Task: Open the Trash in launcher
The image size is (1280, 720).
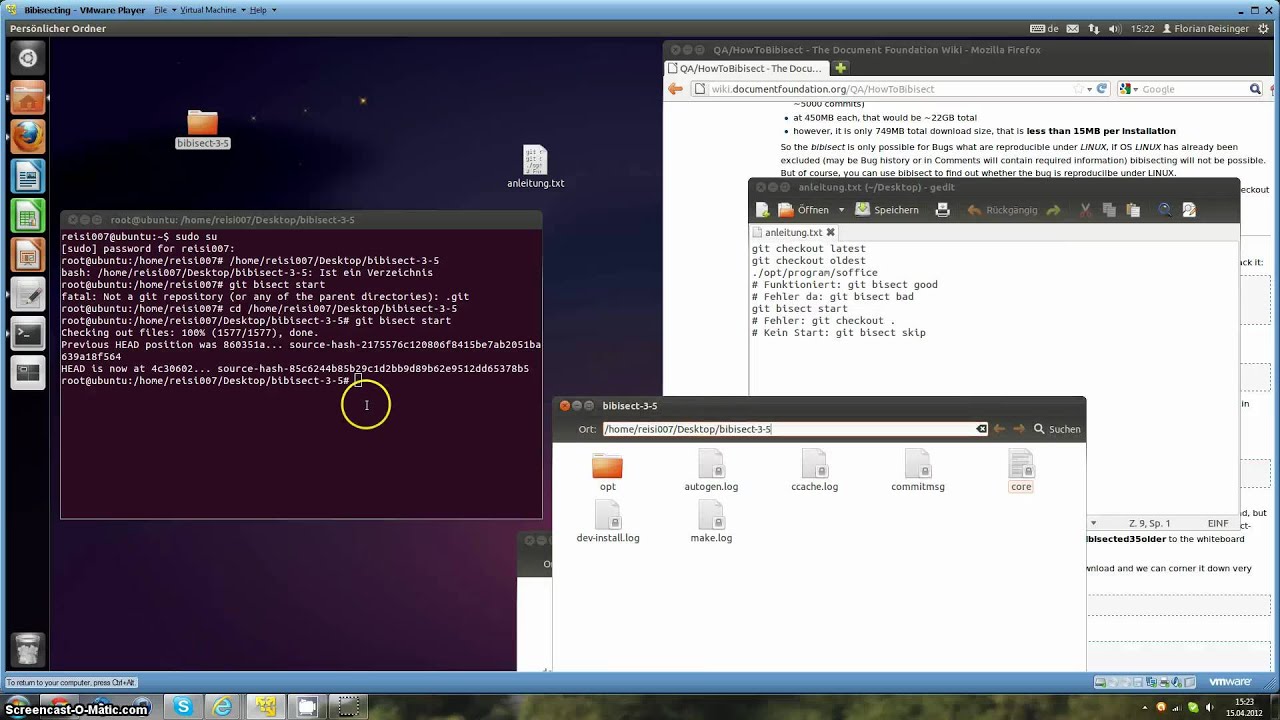Action: click(x=27, y=650)
